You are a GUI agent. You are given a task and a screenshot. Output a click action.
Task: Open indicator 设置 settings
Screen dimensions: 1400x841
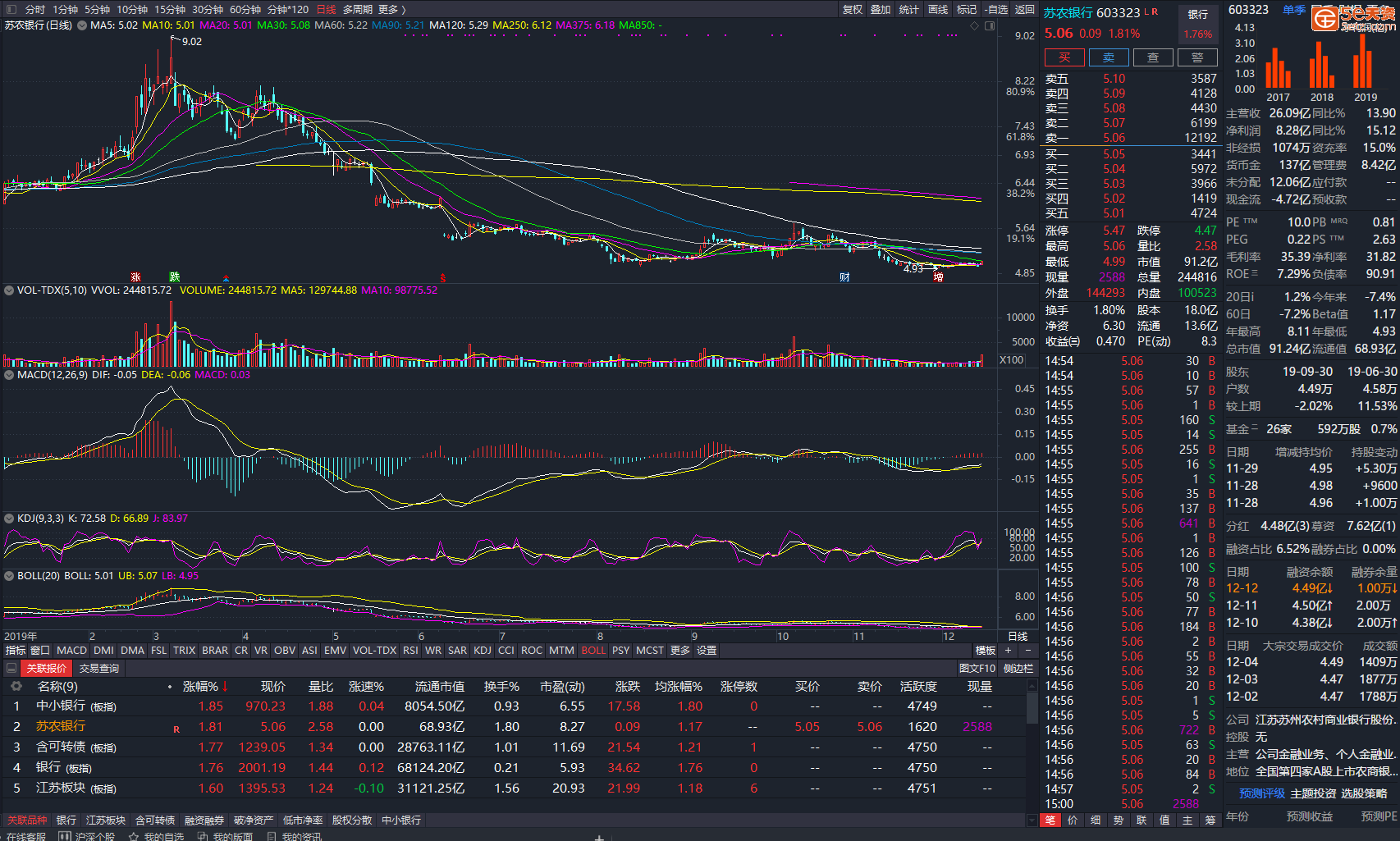point(707,650)
